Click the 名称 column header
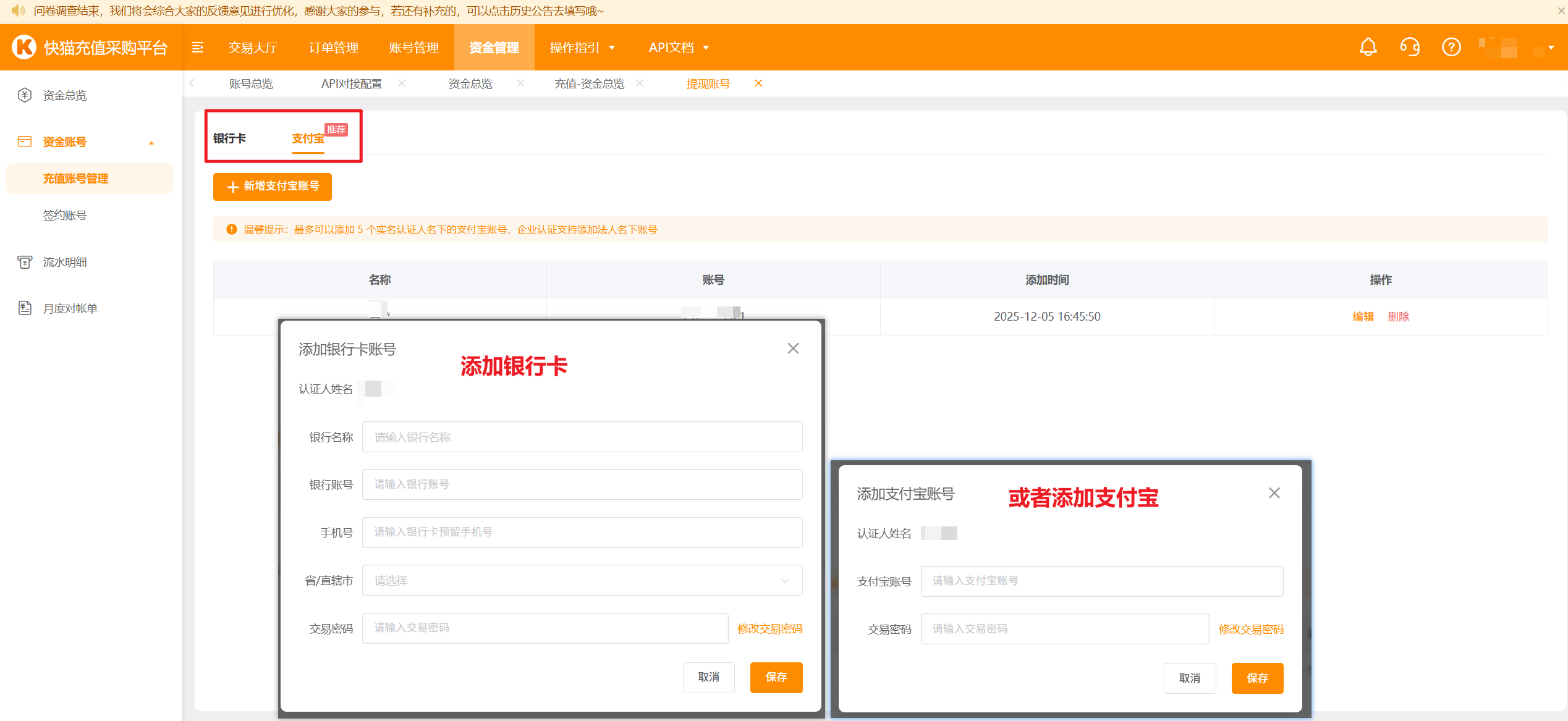Image resolution: width=1568 pixels, height=721 pixels. point(379,280)
